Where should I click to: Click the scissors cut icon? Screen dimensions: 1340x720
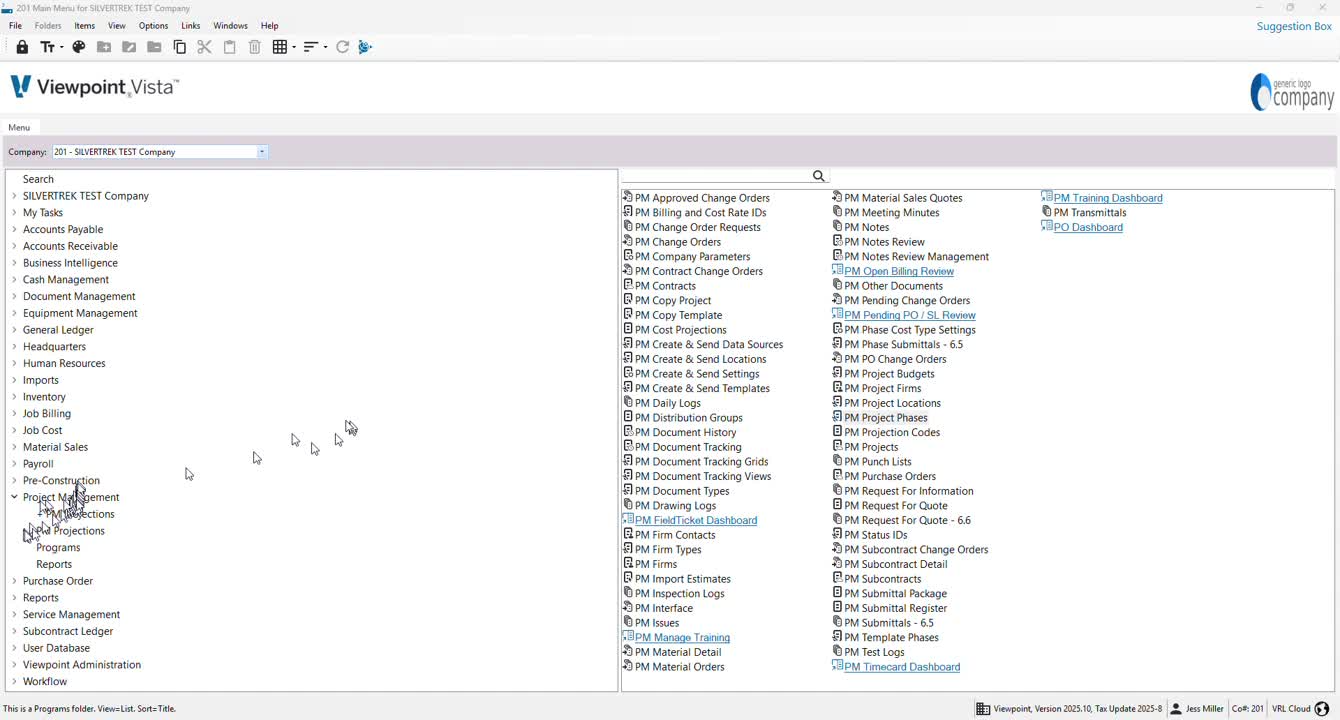point(205,47)
